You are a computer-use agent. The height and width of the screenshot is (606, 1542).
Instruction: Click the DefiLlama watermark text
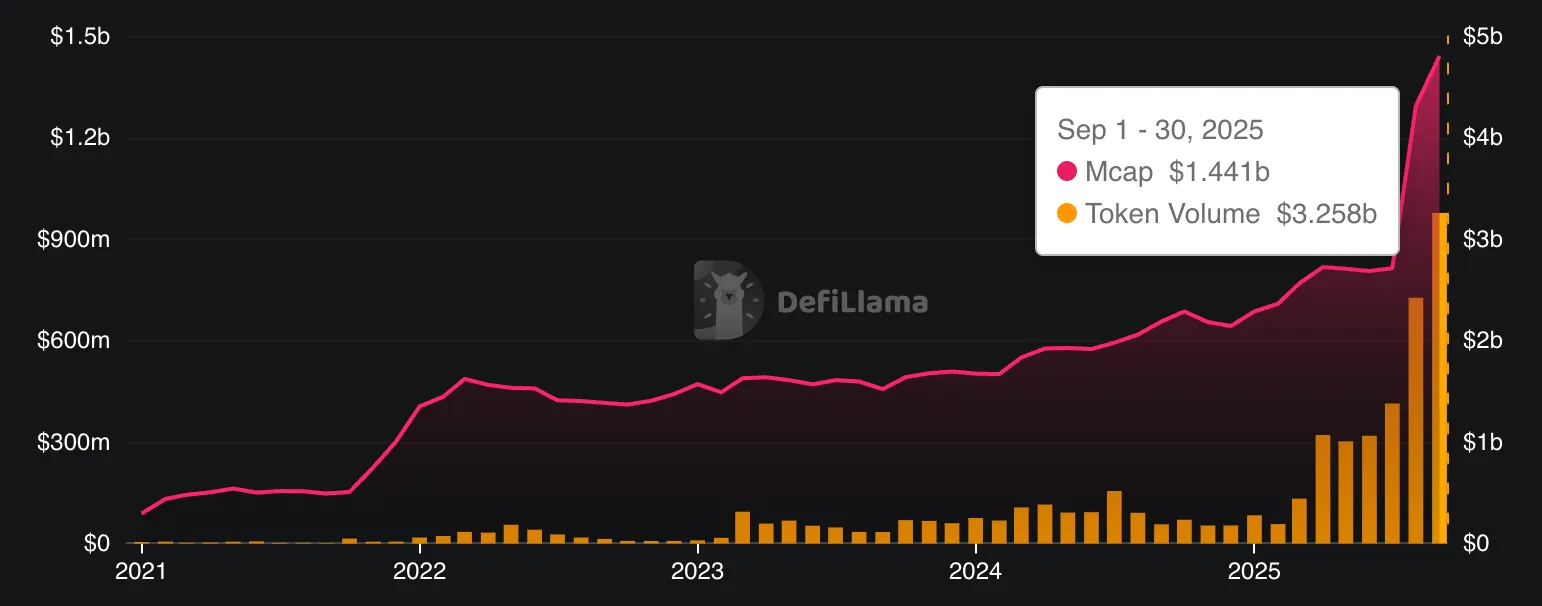point(852,302)
